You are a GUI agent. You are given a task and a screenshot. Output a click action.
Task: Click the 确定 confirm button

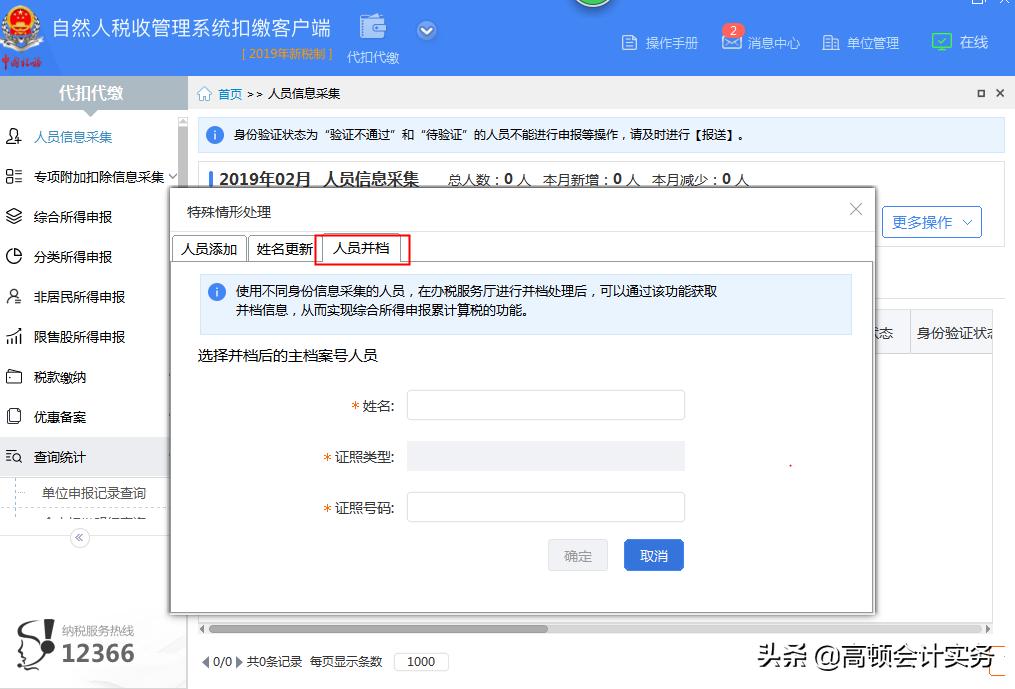[577, 554]
